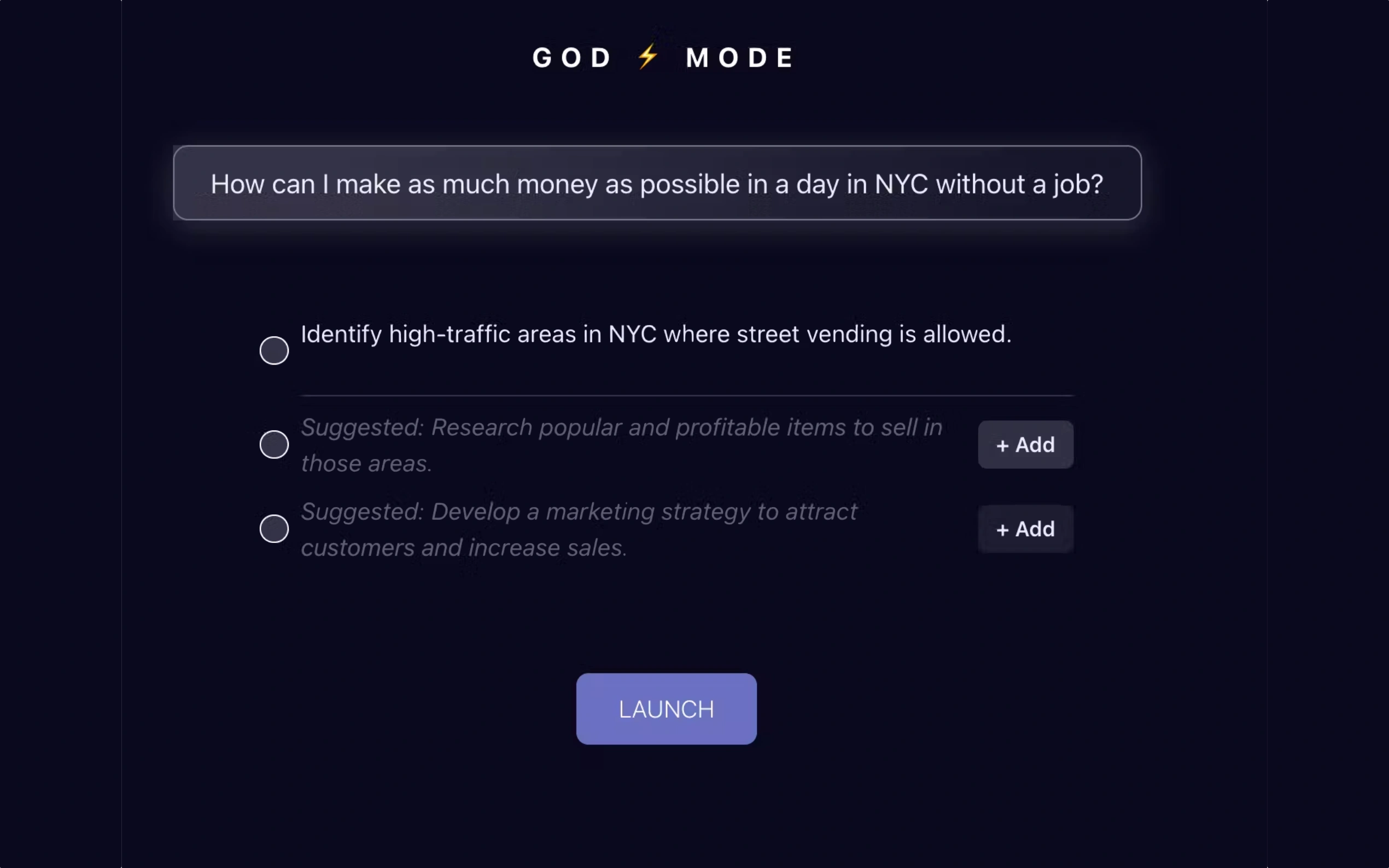The image size is (1389, 868).
Task: Click the "Identify high-traffic areas" task text
Action: [x=656, y=334]
